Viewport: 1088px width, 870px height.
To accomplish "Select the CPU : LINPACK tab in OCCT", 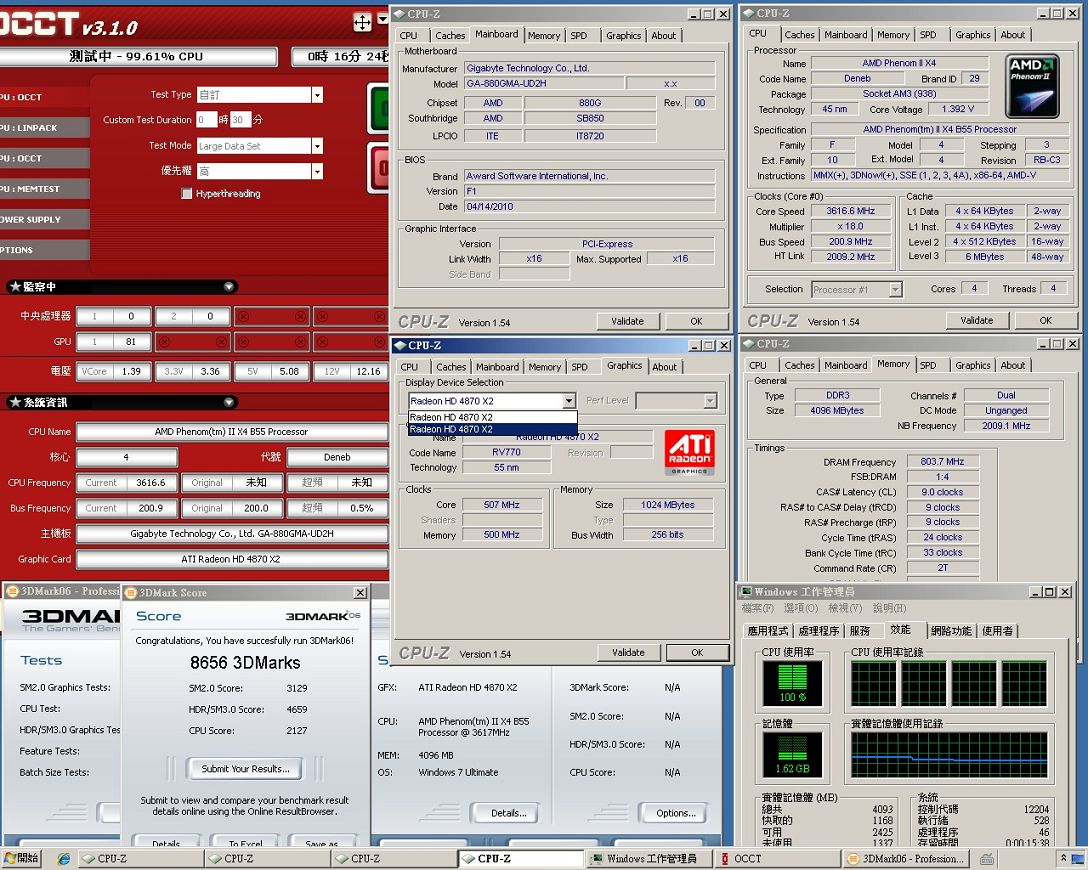I will coord(44,128).
